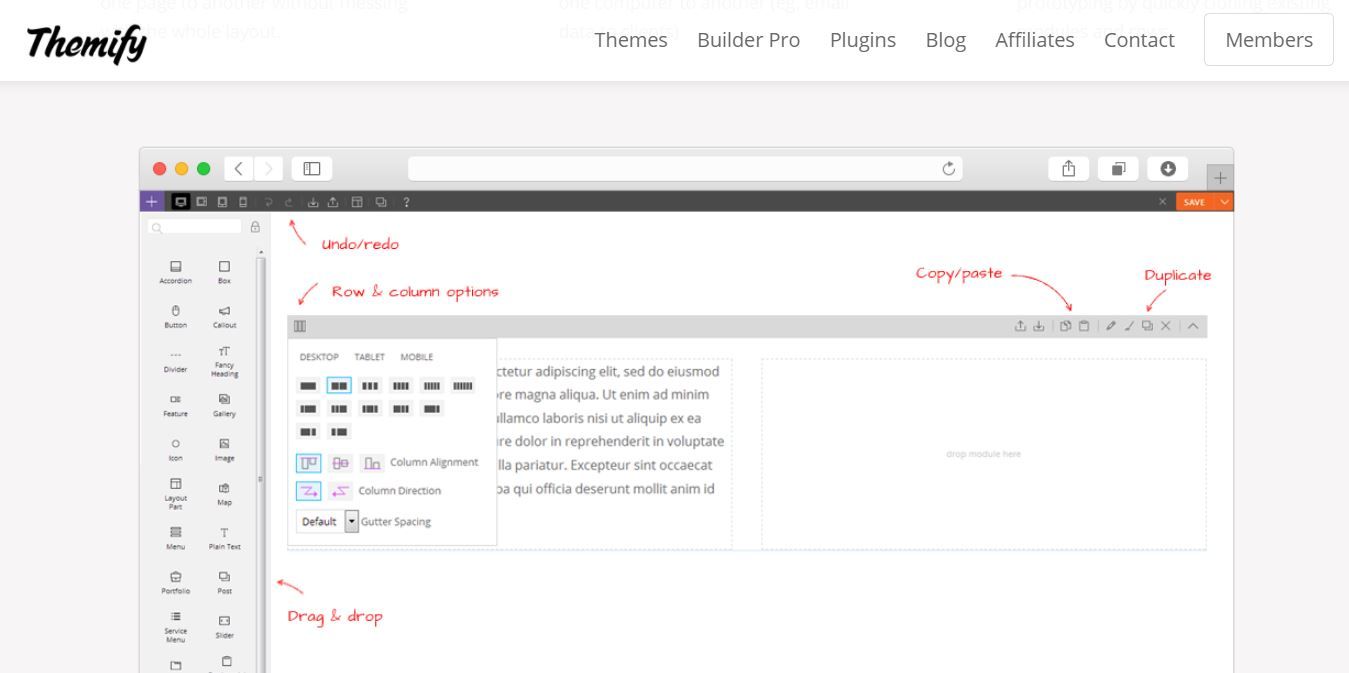Close the builder with the X beside SAVE
Screen dimensions: 1349x673
pos(1162,201)
